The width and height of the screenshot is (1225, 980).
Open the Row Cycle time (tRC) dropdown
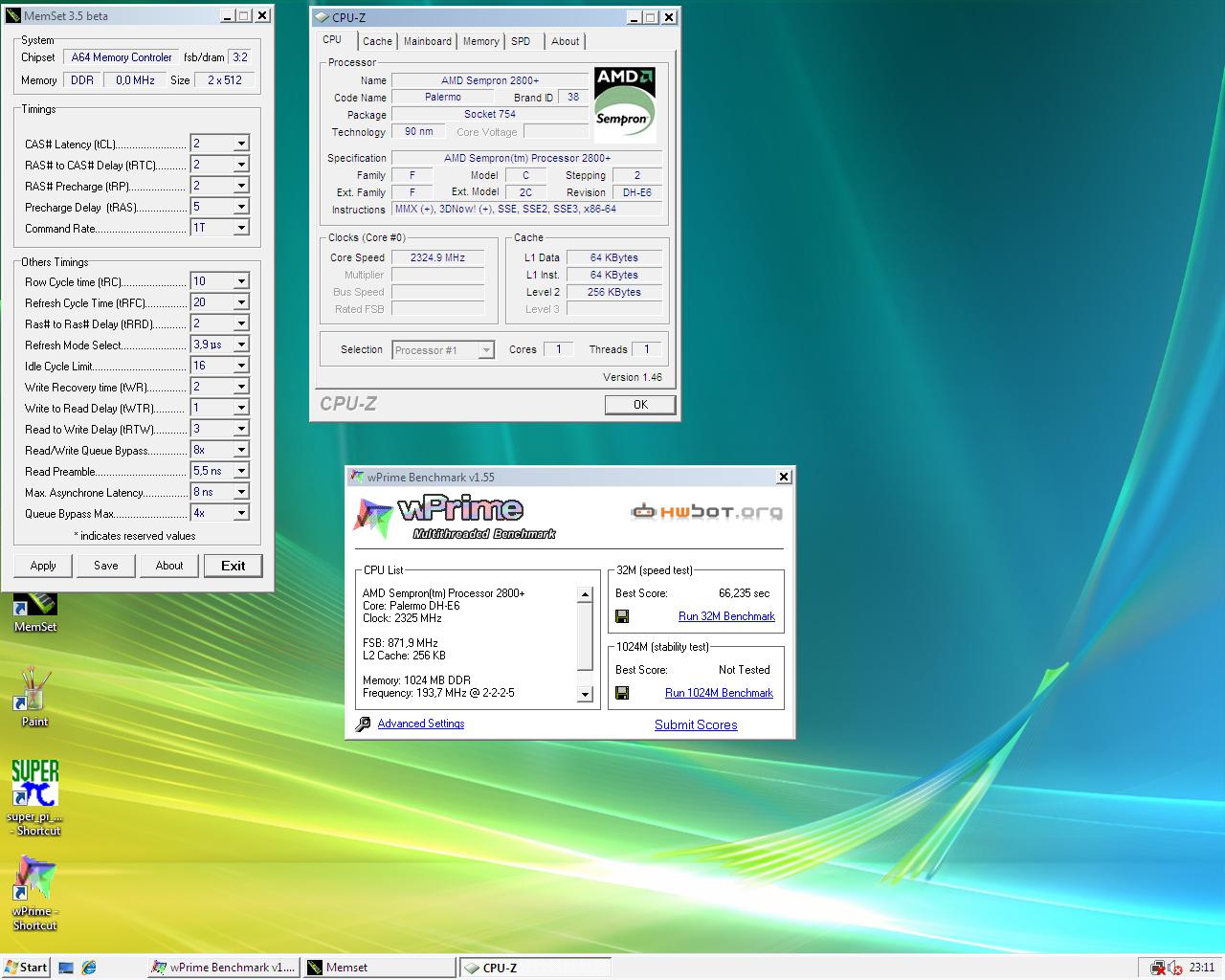(241, 281)
